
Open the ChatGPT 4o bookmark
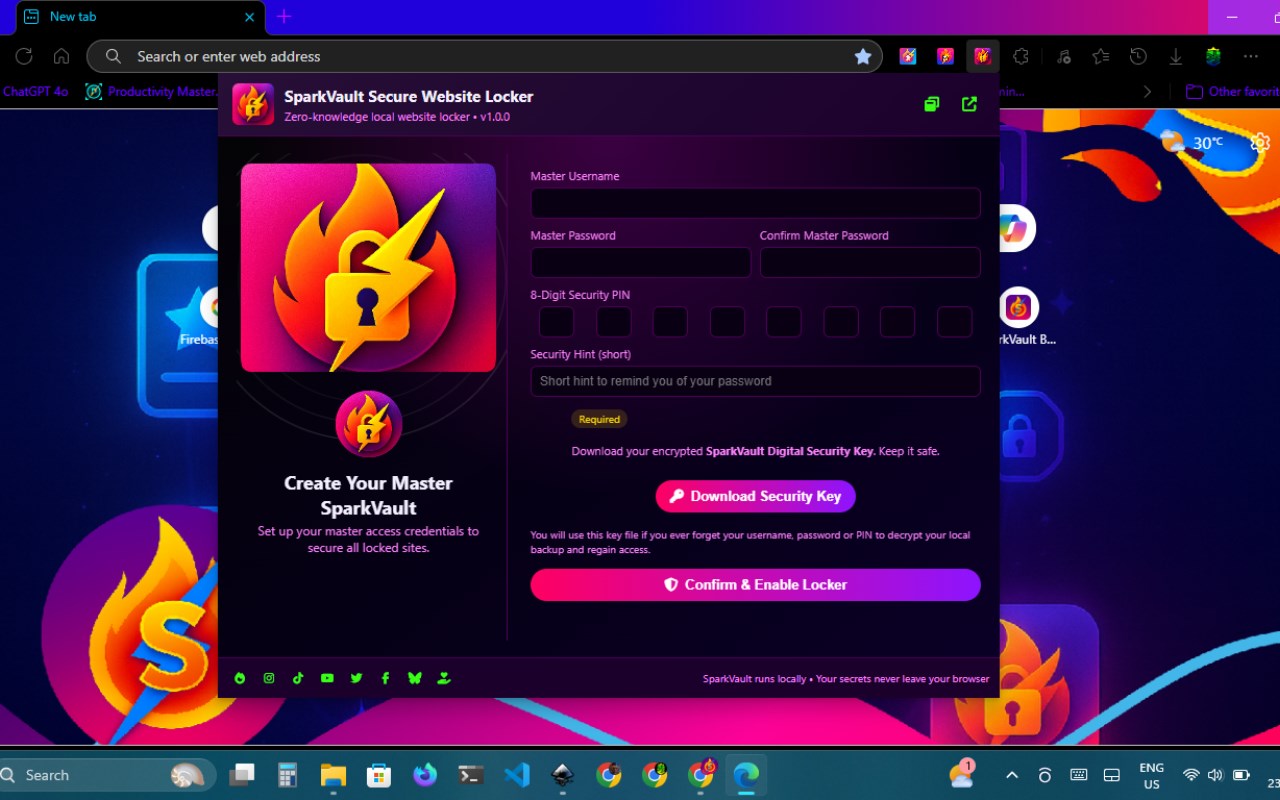click(35, 91)
